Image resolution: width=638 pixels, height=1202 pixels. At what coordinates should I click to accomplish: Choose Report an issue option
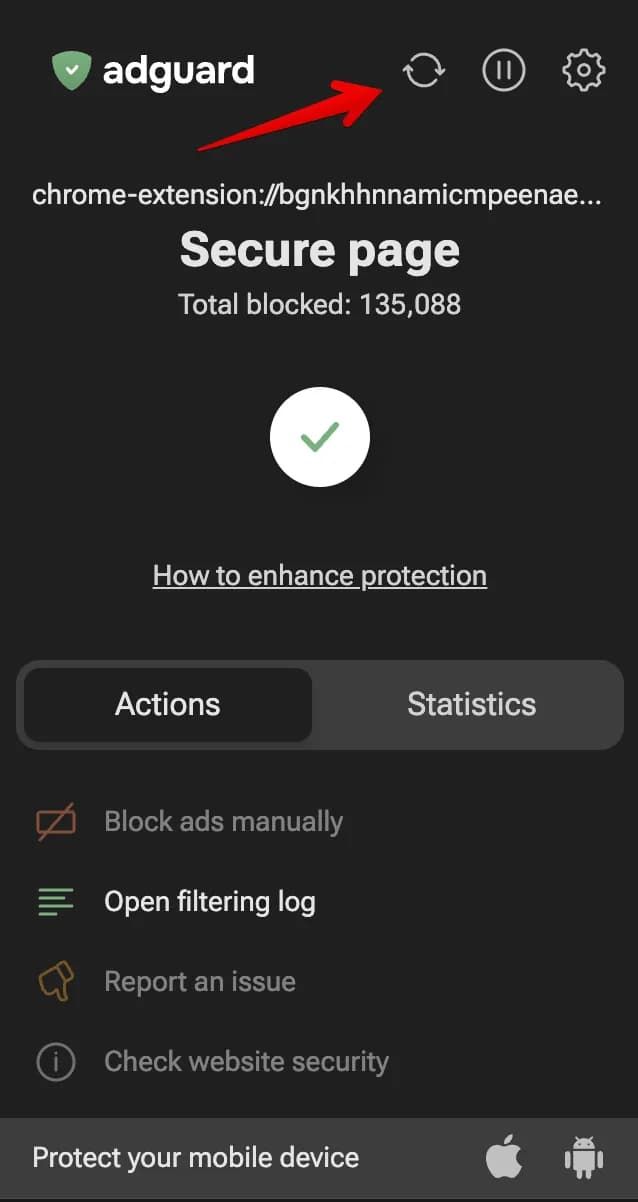[201, 981]
